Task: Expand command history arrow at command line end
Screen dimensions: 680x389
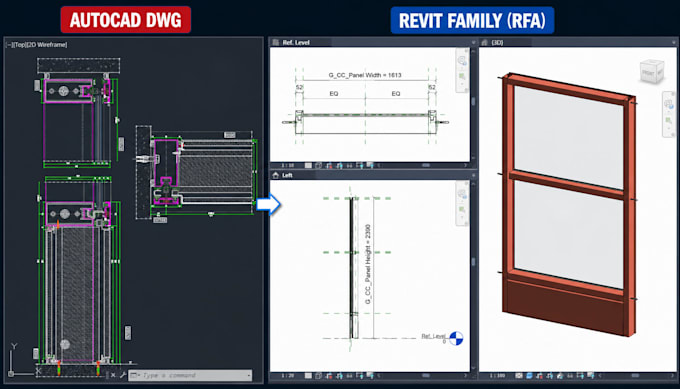Action: tap(248, 376)
